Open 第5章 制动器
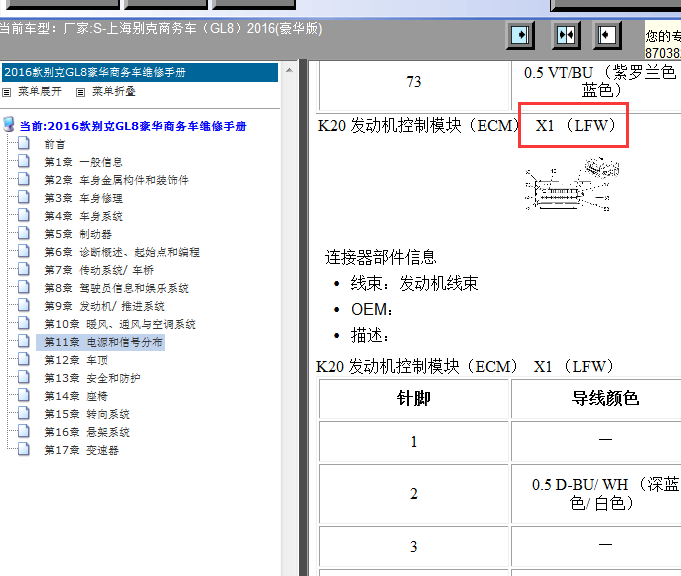Viewport: 681px width, 576px height. tap(78, 234)
